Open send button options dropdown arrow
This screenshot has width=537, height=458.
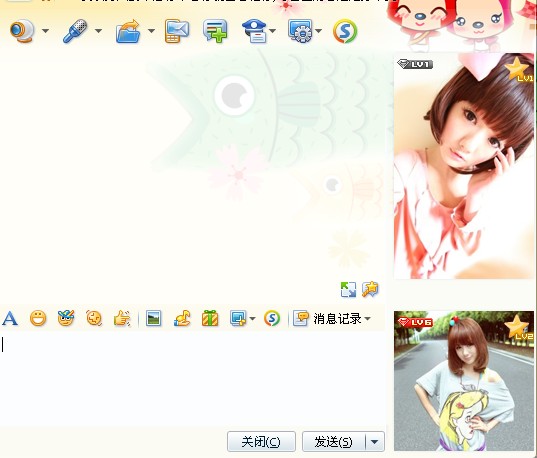point(375,442)
